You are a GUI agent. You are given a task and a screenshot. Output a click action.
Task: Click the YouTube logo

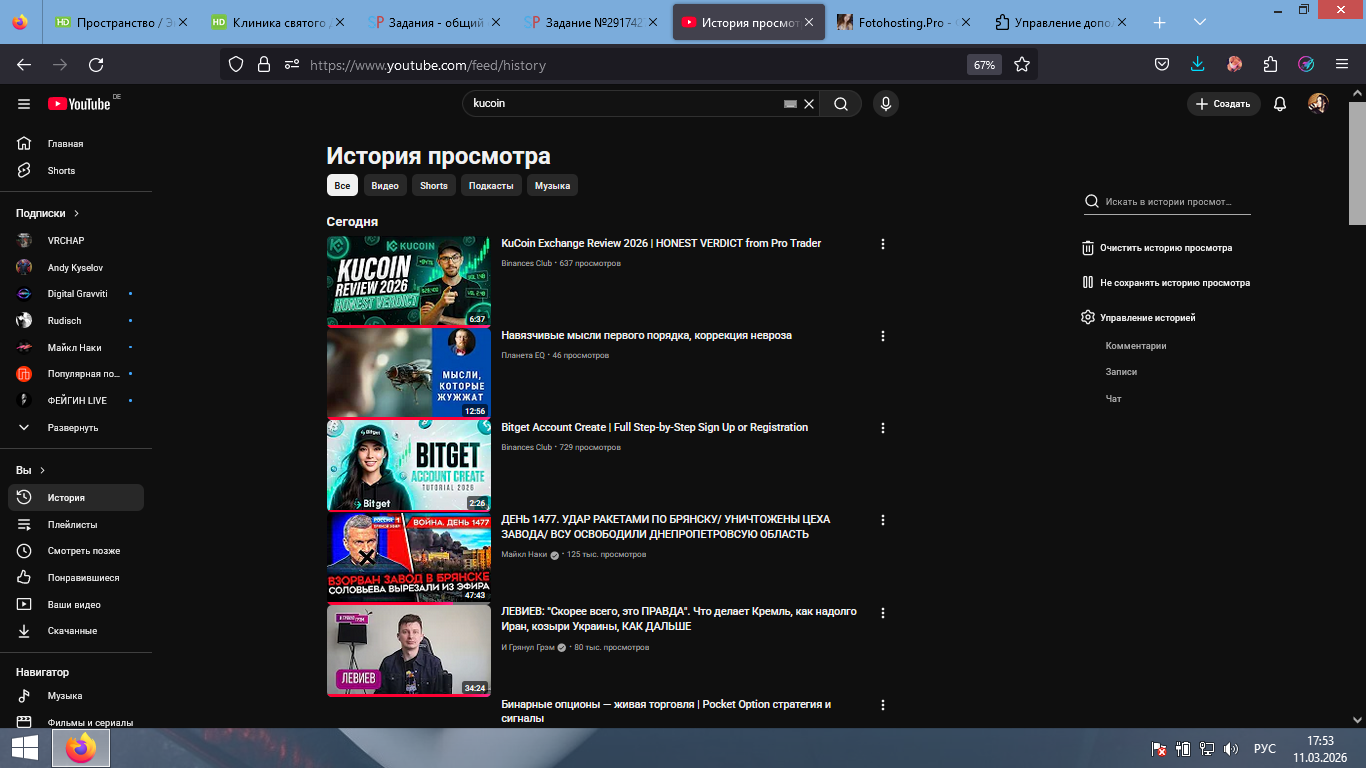tap(80, 104)
